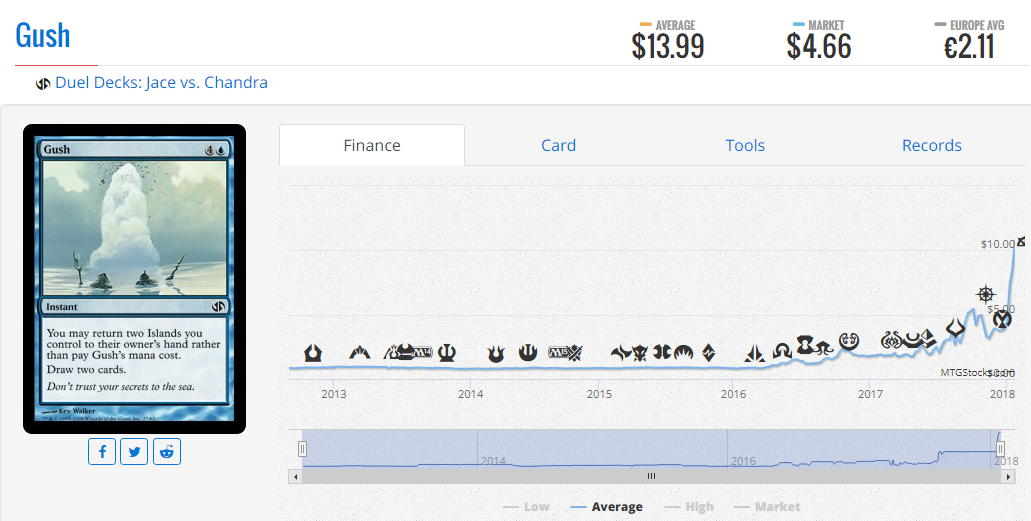Click the set icon at the $10.00 peak
Image resolution: width=1031 pixels, height=521 pixels.
point(1021,241)
